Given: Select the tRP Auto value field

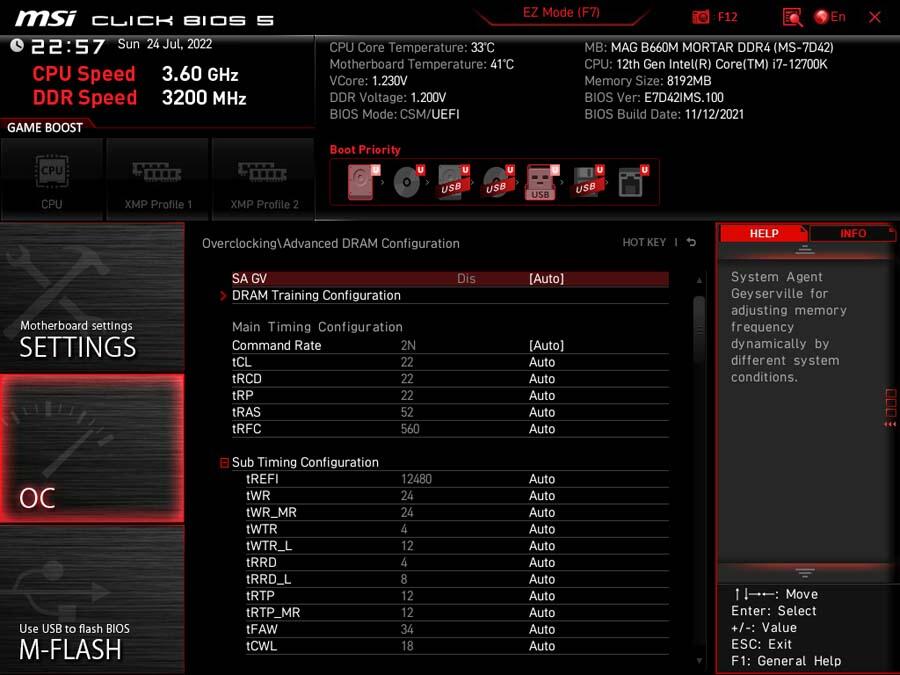Looking at the screenshot, I should [542, 395].
